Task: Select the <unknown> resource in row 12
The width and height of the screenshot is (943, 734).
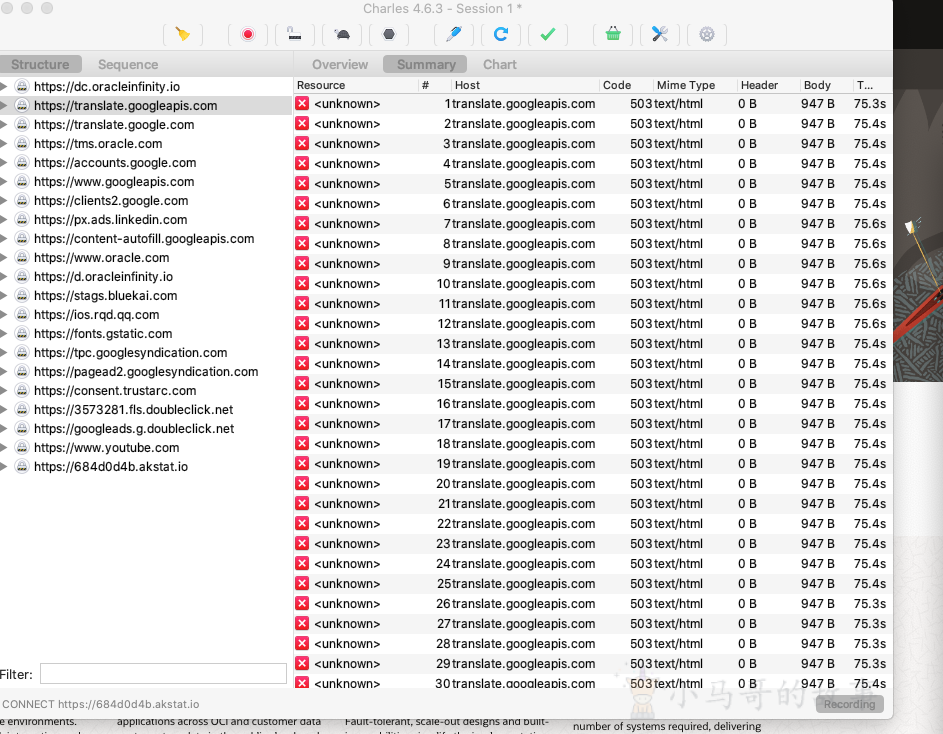Action: 347,324
